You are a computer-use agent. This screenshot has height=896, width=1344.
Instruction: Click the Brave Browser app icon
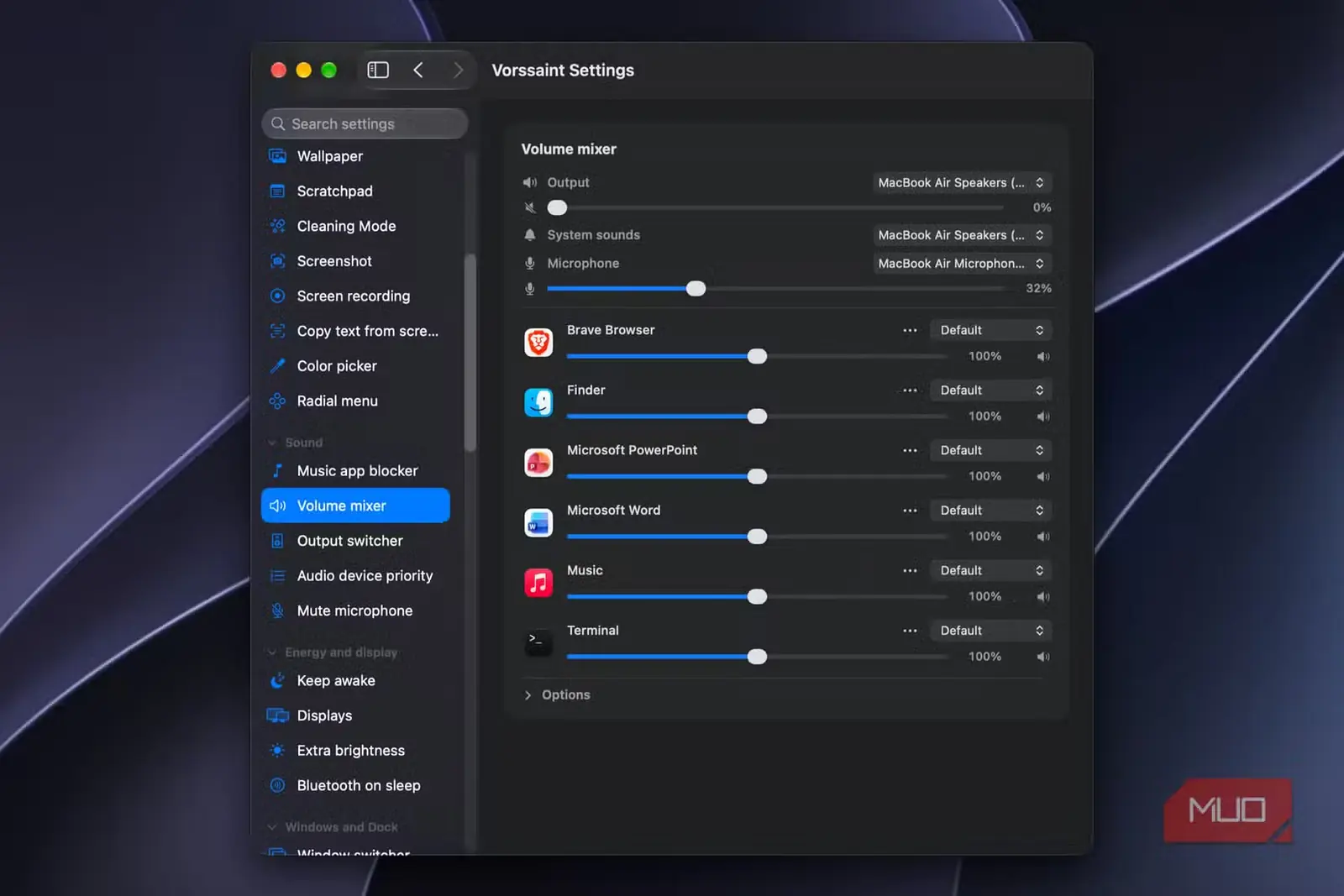pos(538,343)
